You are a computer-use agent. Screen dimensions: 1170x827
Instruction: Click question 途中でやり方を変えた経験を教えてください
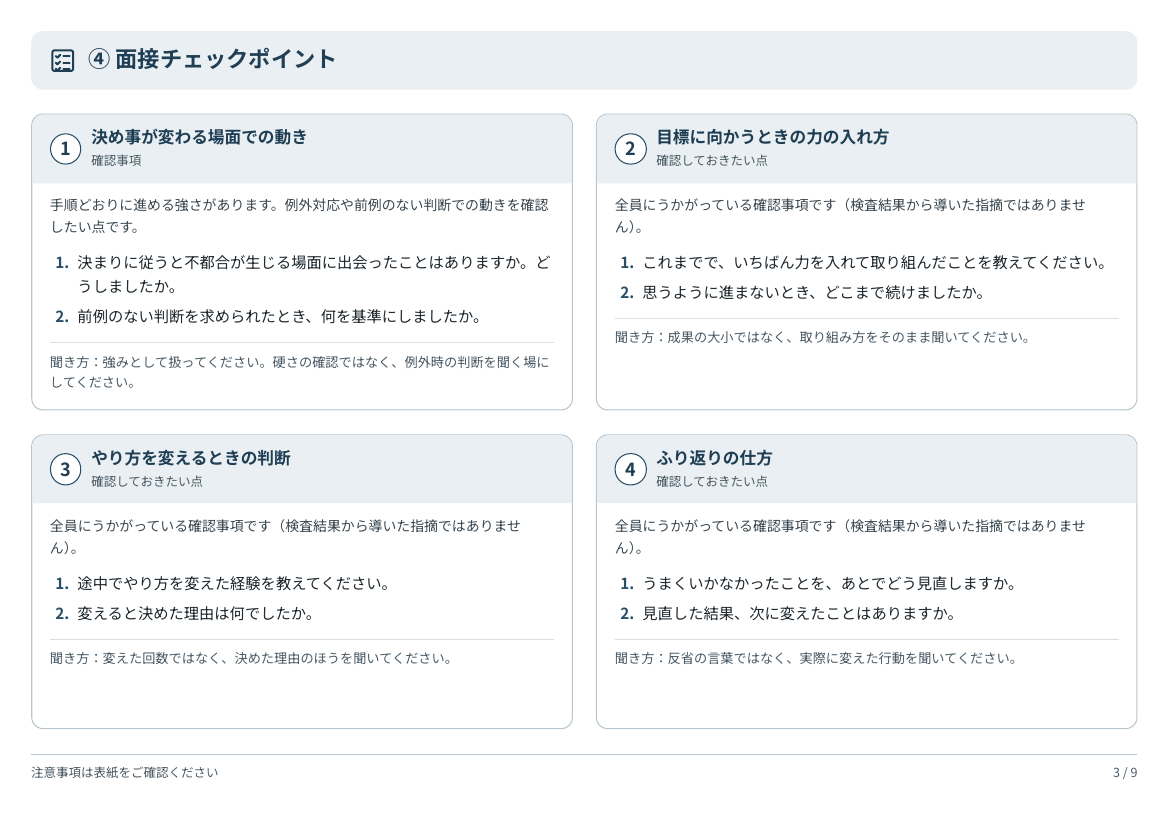point(234,584)
